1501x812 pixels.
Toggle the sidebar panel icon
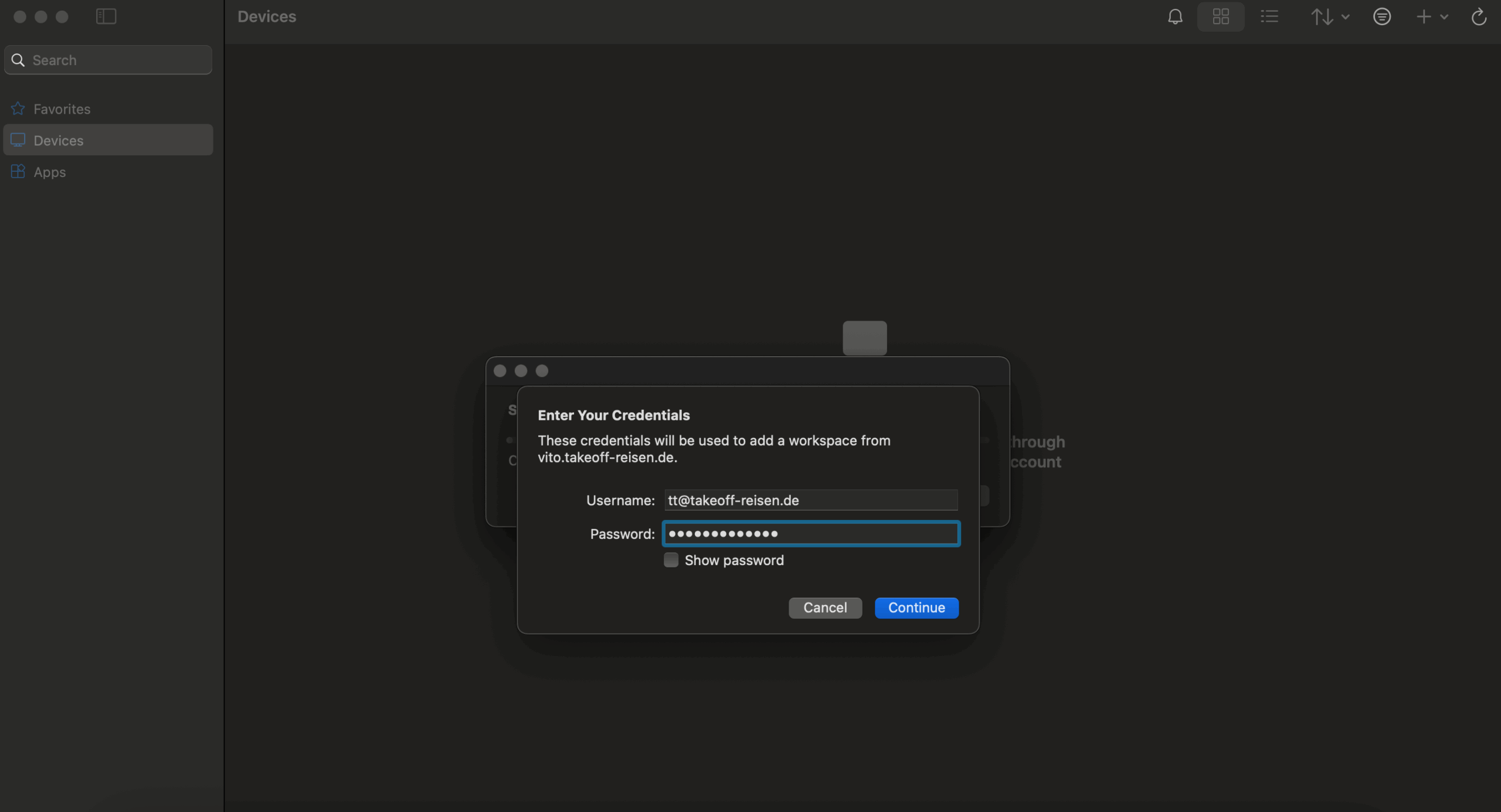pos(106,16)
